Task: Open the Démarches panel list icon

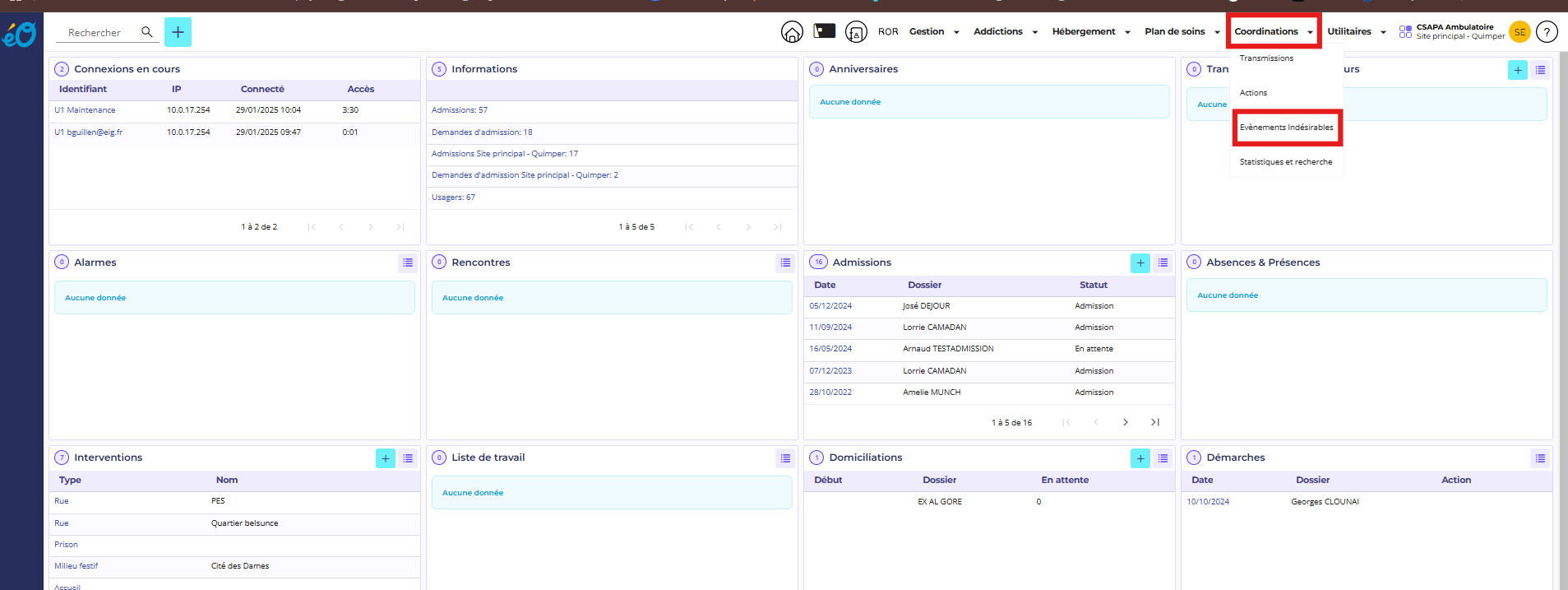Action: coord(1540,458)
